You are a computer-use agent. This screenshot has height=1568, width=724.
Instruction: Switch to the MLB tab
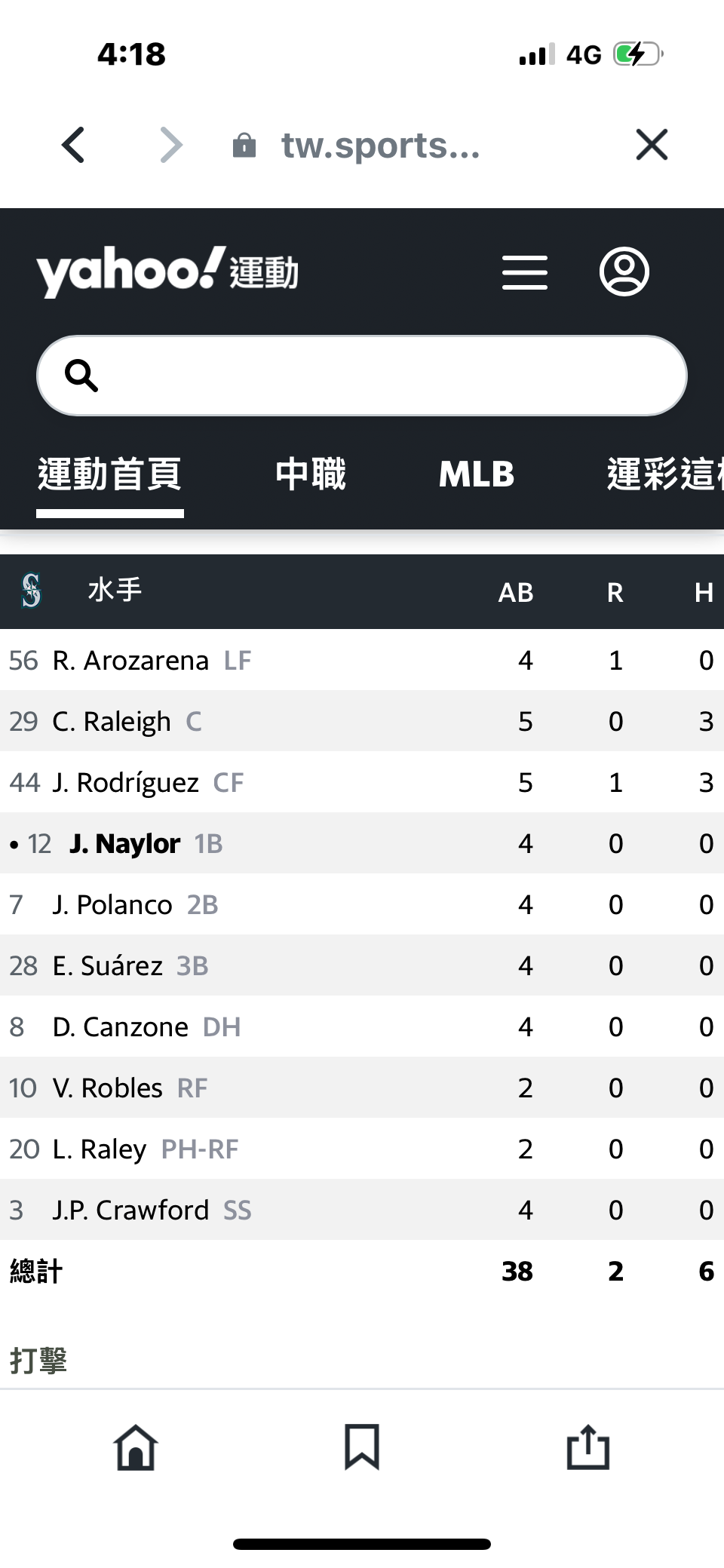[x=477, y=474]
